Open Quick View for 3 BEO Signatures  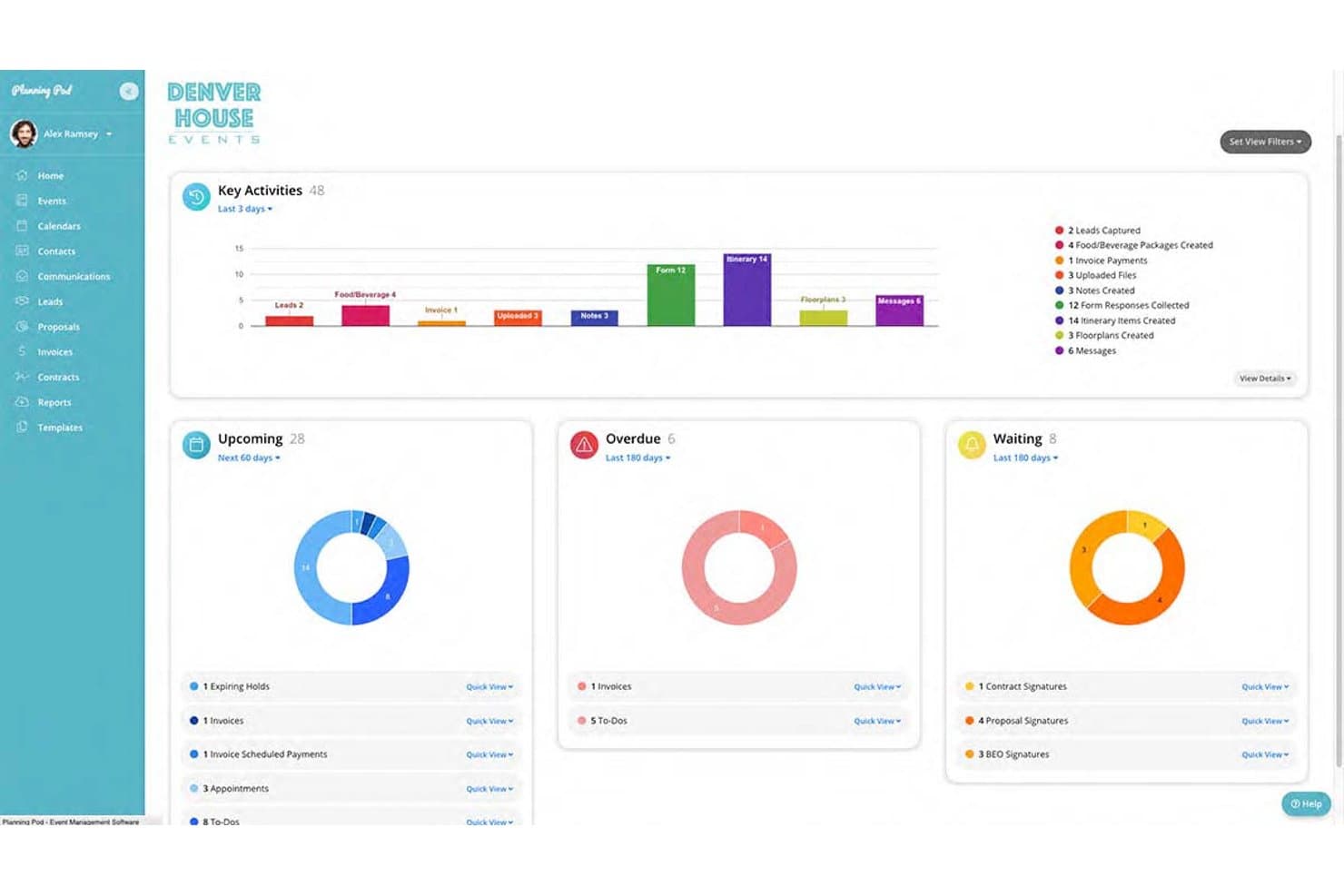[x=1265, y=754]
